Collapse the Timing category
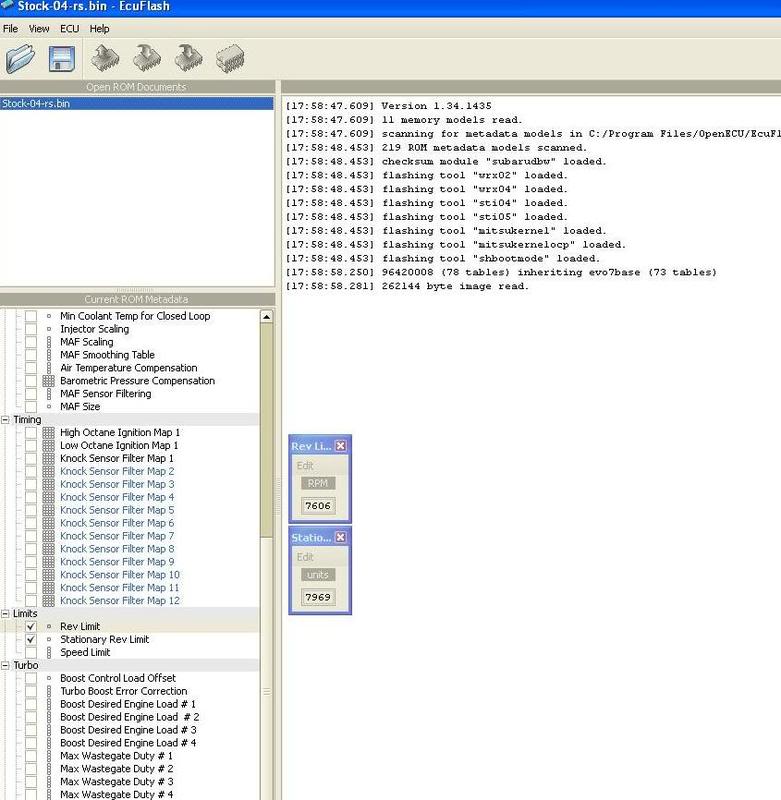Screen dimensions: 781x800 [x=5, y=419]
